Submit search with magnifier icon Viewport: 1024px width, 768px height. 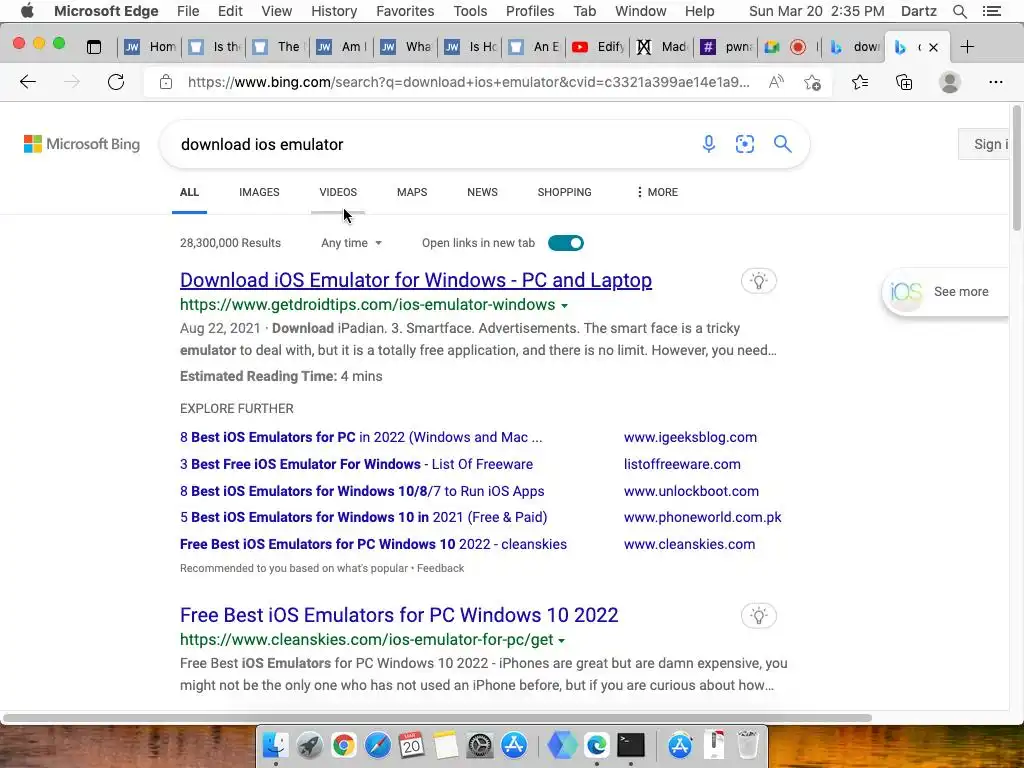pyautogui.click(x=782, y=144)
